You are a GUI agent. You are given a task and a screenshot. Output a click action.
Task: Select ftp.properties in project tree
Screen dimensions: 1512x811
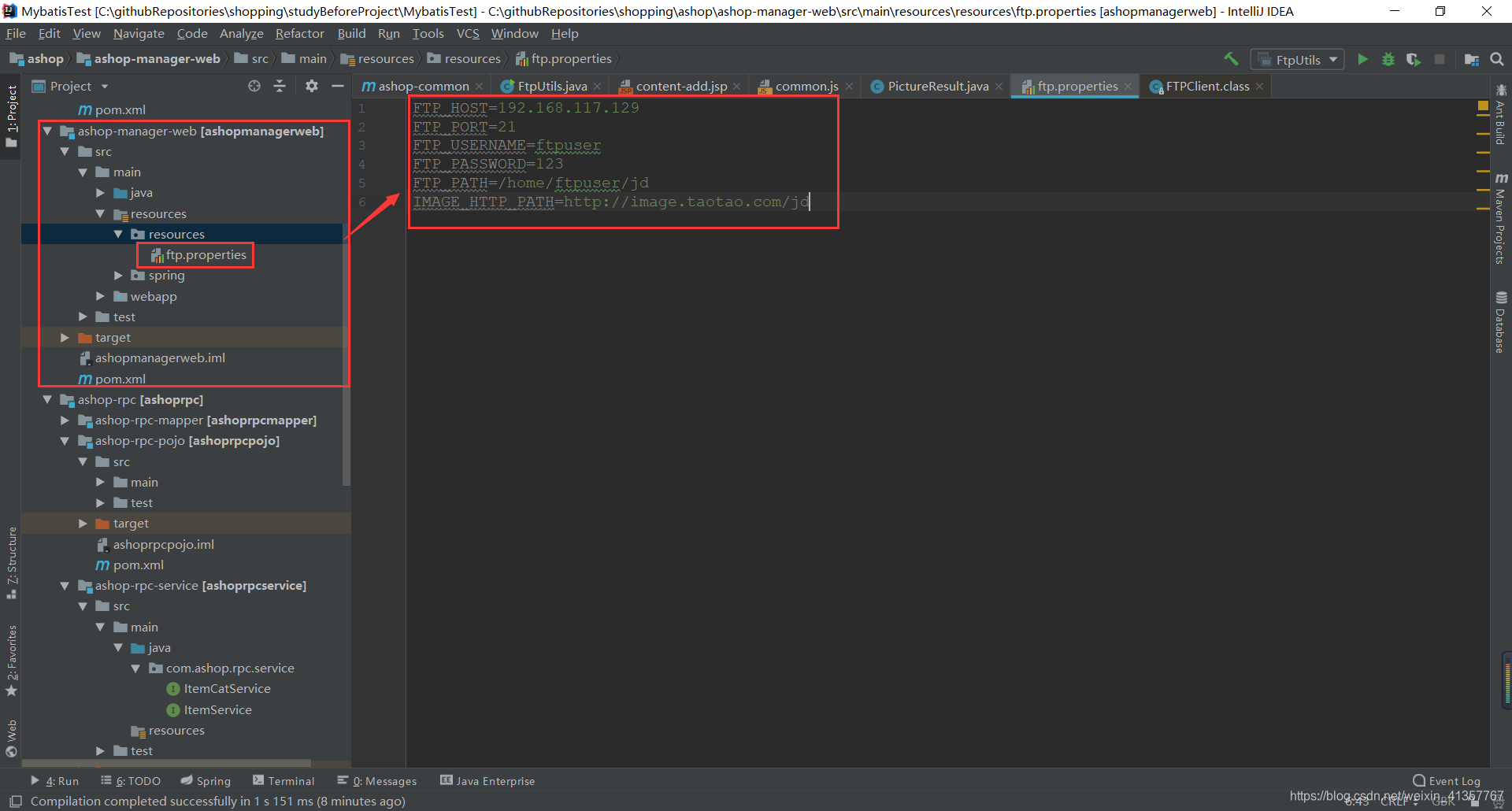198,254
